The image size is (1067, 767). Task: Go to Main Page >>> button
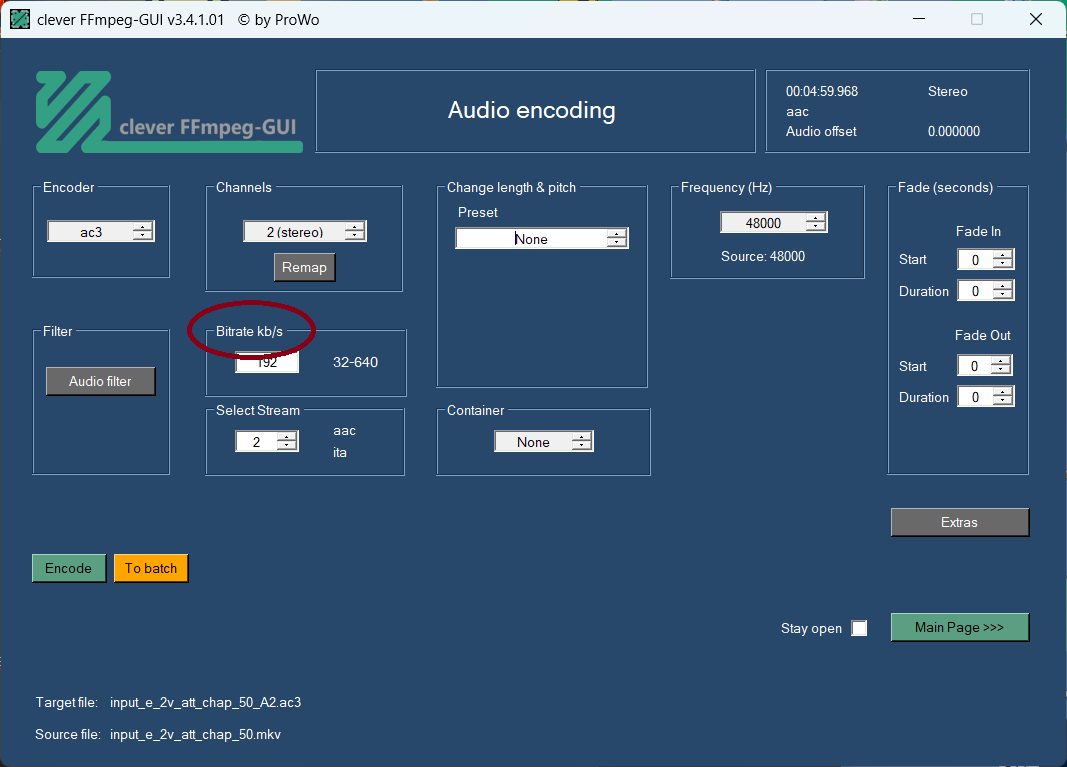pyautogui.click(x=959, y=627)
